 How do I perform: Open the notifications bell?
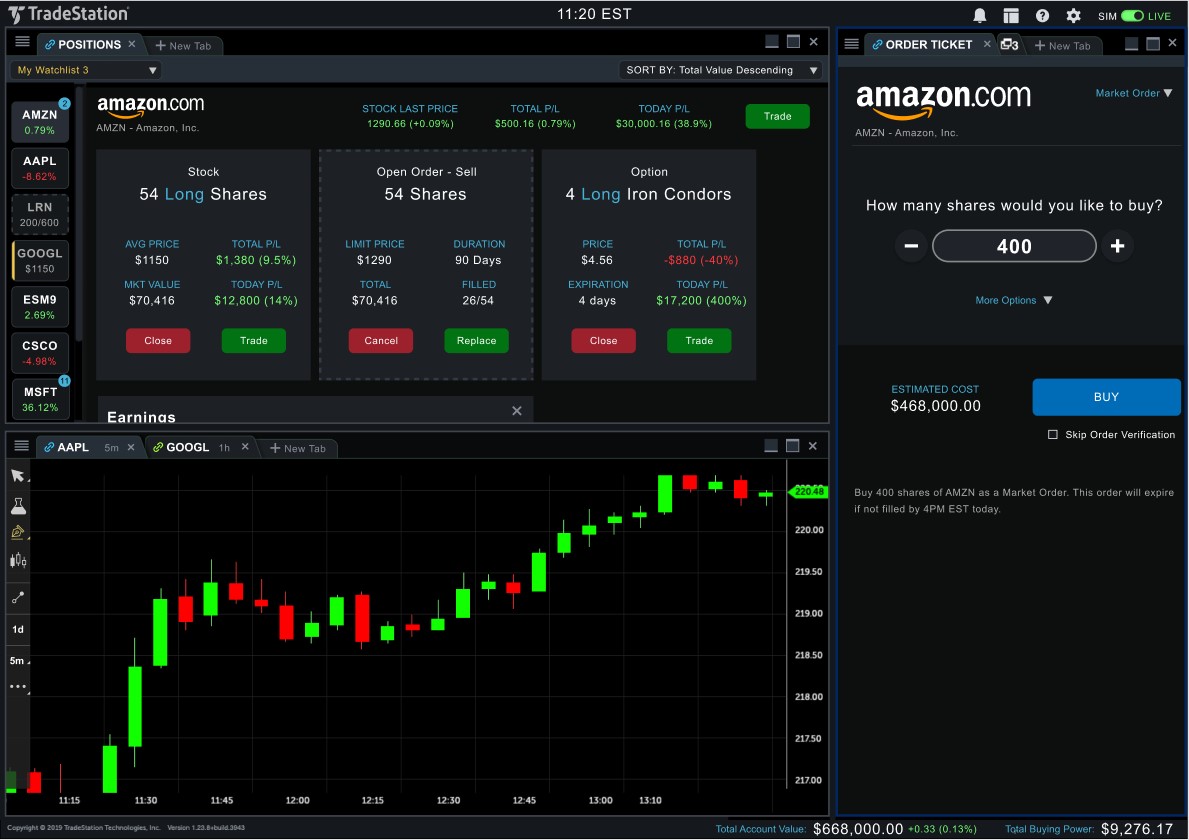(980, 16)
